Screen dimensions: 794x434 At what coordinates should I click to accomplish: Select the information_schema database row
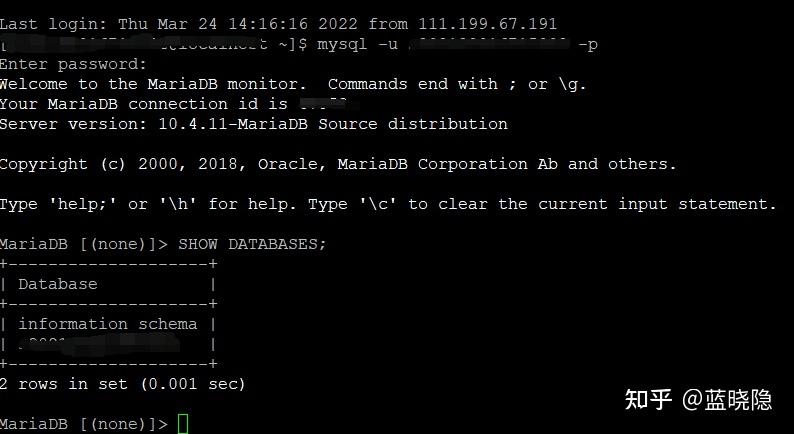coord(108,324)
